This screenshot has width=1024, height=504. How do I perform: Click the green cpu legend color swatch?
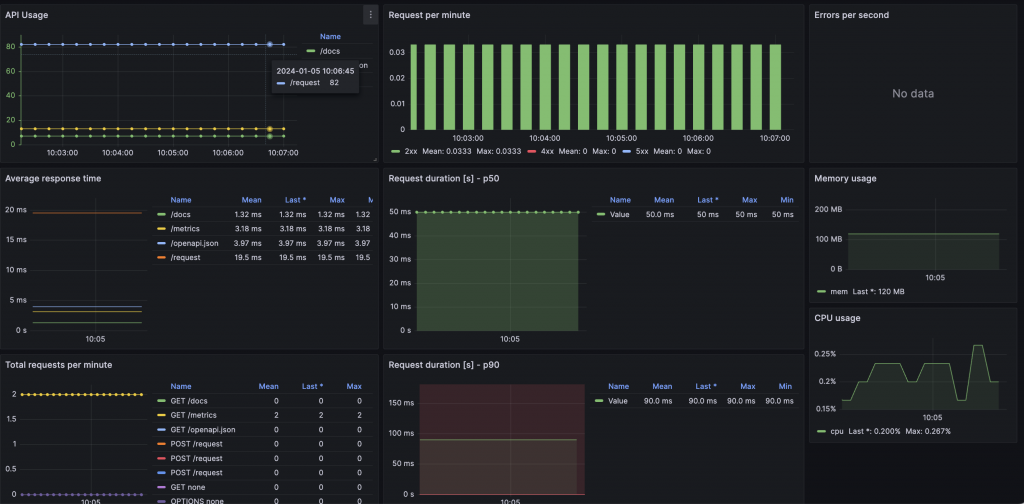point(822,431)
